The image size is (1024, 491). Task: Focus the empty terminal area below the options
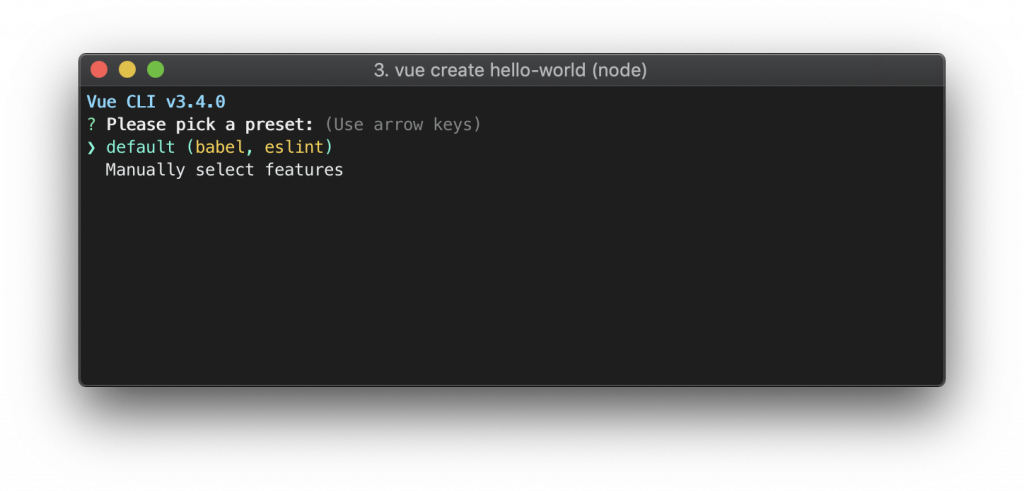coord(510,290)
